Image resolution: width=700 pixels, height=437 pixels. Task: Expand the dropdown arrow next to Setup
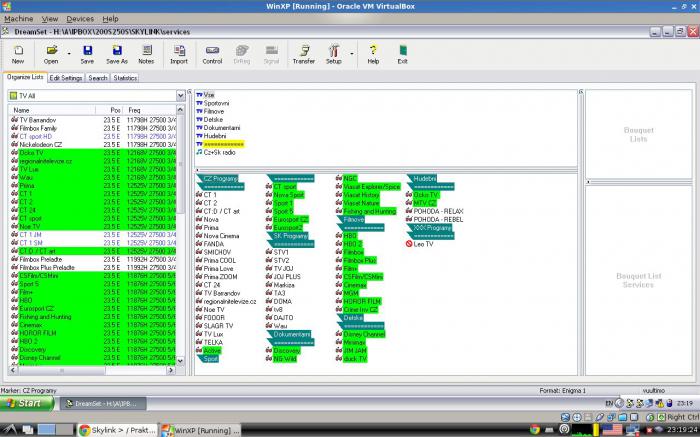click(352, 54)
